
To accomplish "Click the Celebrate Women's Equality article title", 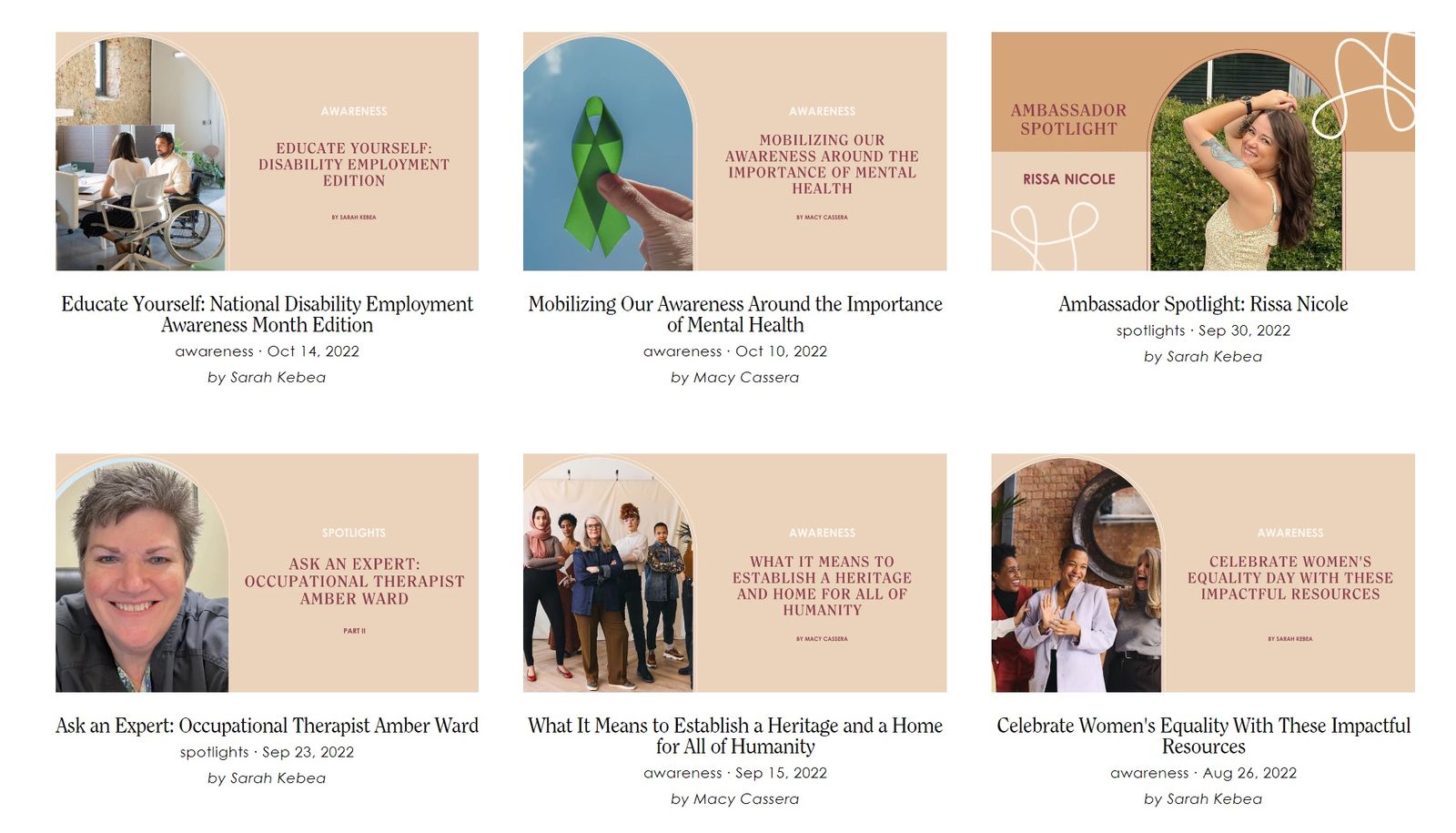I will 1203,736.
